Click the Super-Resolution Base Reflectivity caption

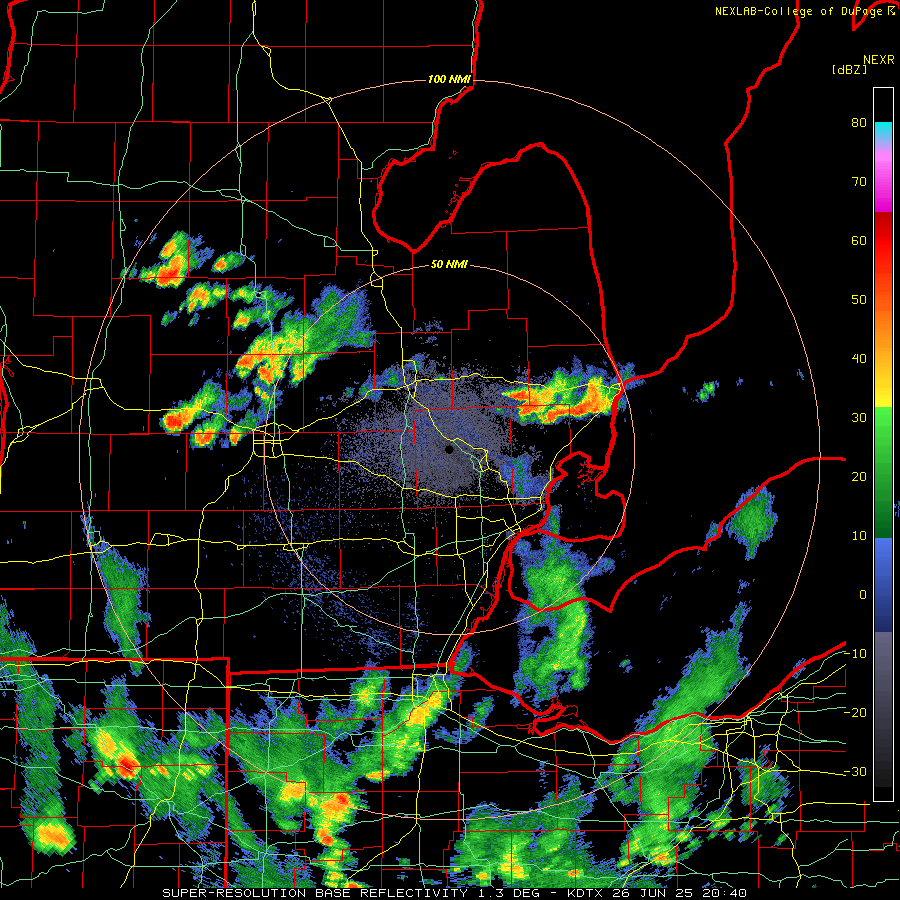[x=454, y=893]
